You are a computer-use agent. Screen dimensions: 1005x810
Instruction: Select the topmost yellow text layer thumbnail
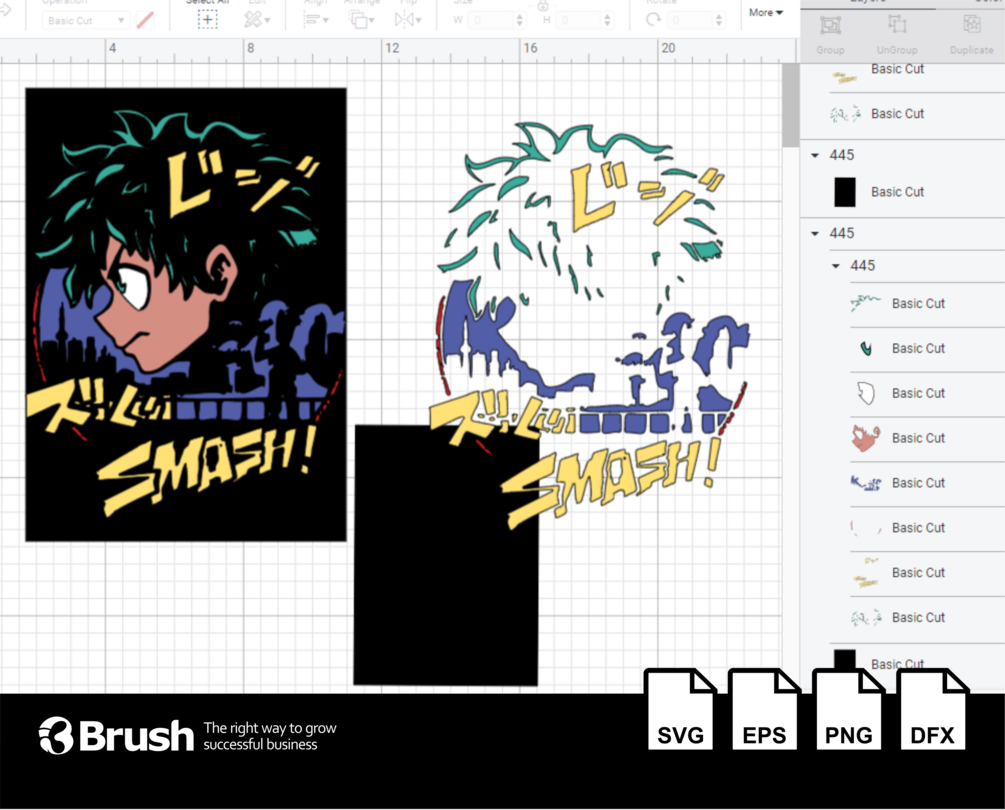[845, 77]
